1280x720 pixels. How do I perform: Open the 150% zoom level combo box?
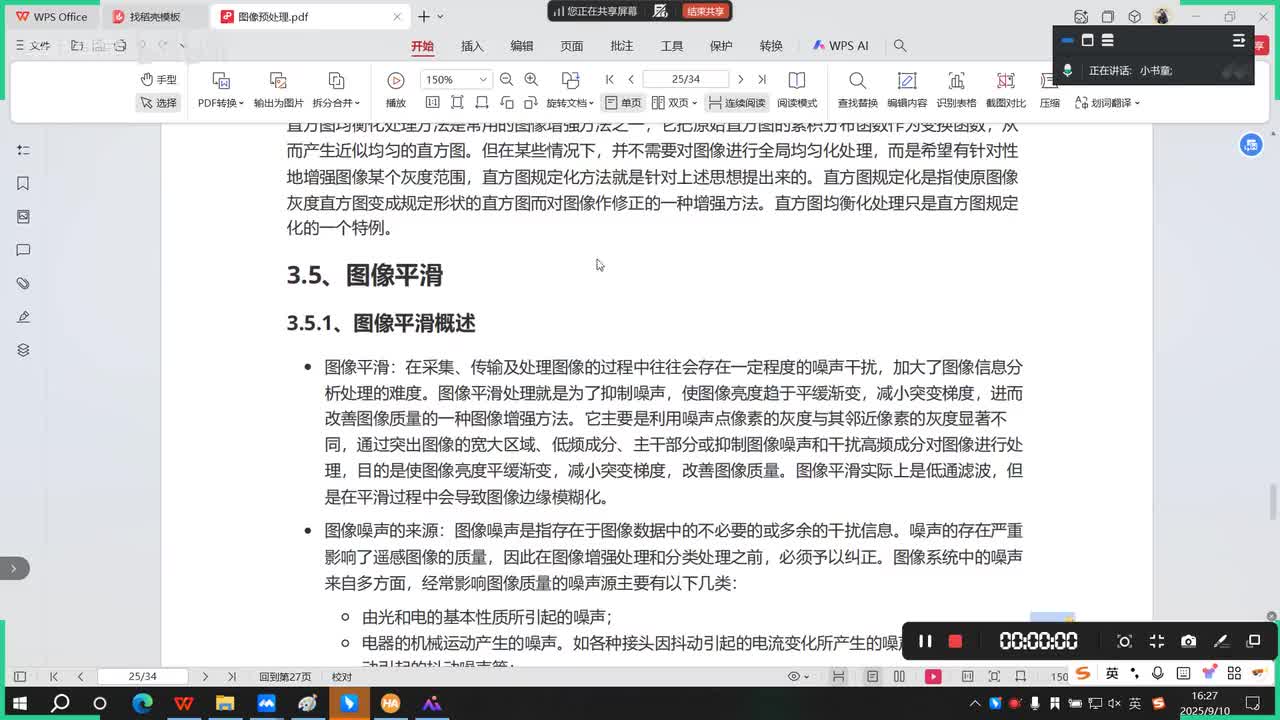pyautogui.click(x=456, y=80)
